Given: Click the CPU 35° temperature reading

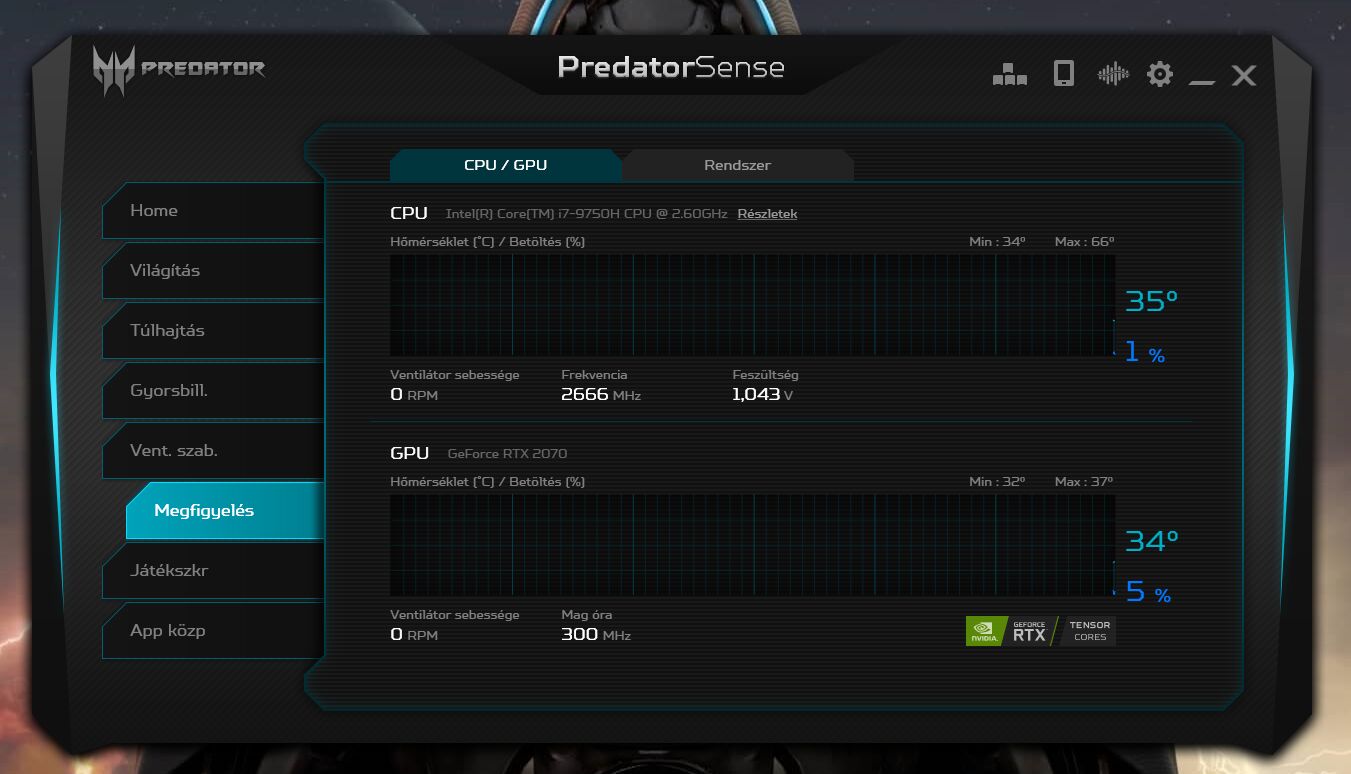Looking at the screenshot, I should pos(1151,301).
